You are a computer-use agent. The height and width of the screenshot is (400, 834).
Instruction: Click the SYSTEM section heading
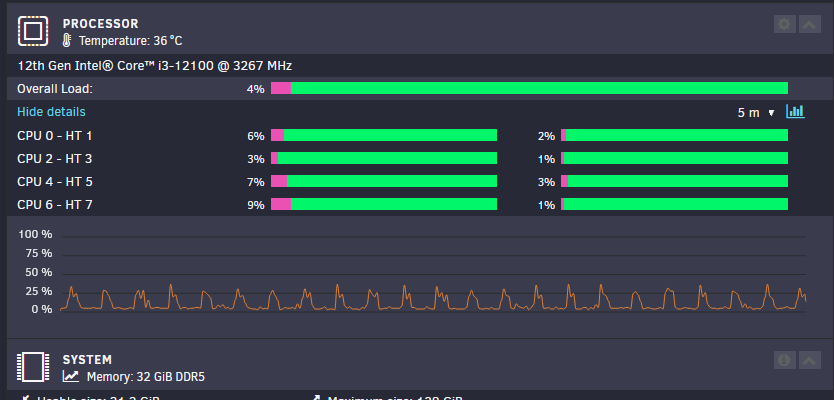pos(87,360)
